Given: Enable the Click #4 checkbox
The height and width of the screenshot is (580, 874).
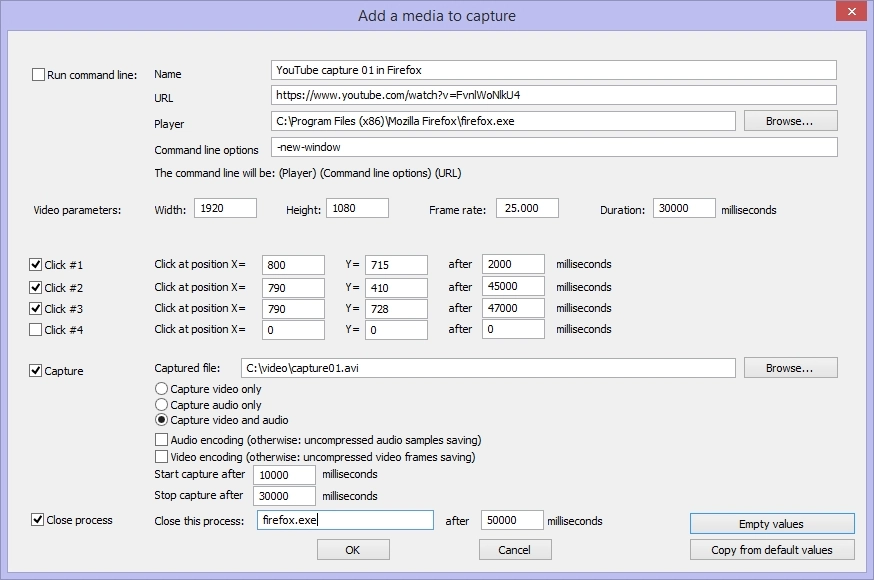Looking at the screenshot, I should coord(36,330).
